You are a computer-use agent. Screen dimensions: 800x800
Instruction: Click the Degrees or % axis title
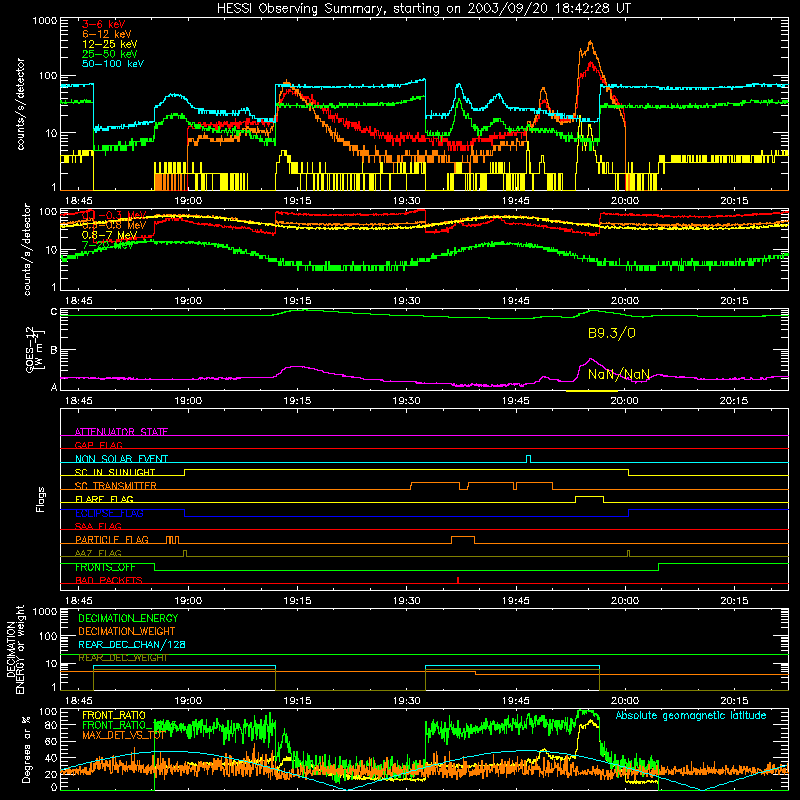(26, 749)
